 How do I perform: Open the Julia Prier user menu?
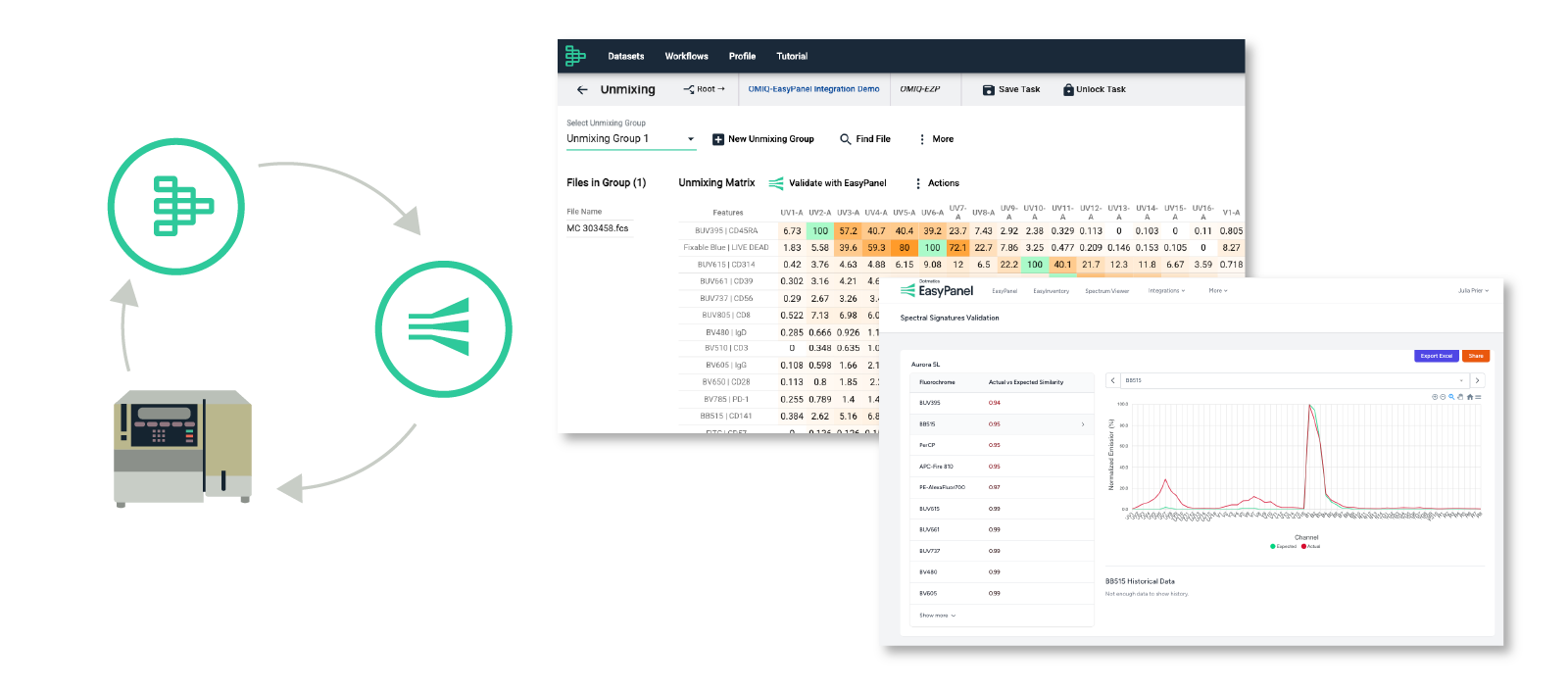[x=1473, y=291]
